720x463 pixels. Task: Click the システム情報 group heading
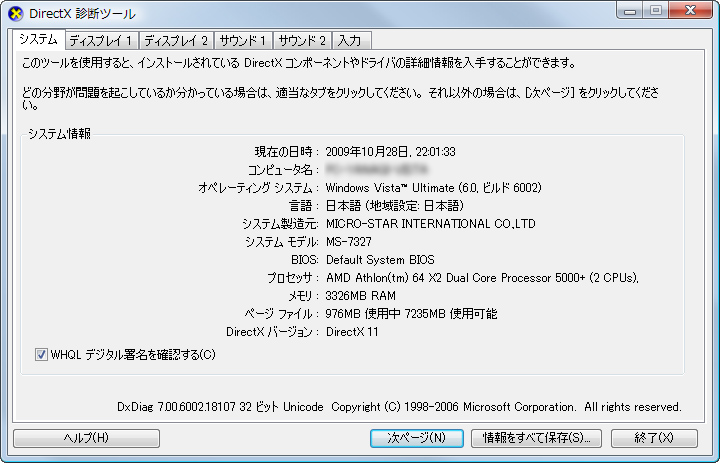(60, 134)
